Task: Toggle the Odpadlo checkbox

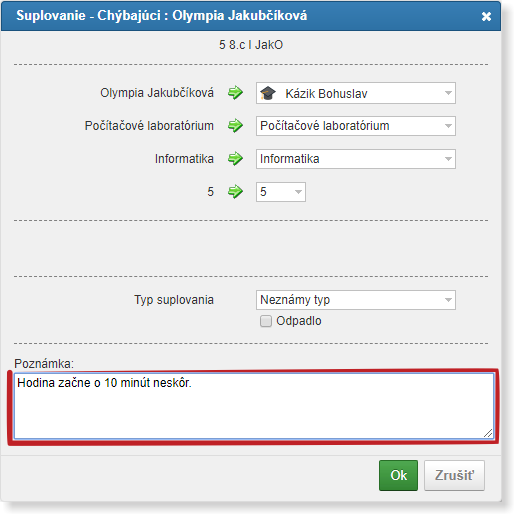Action: coord(266,321)
